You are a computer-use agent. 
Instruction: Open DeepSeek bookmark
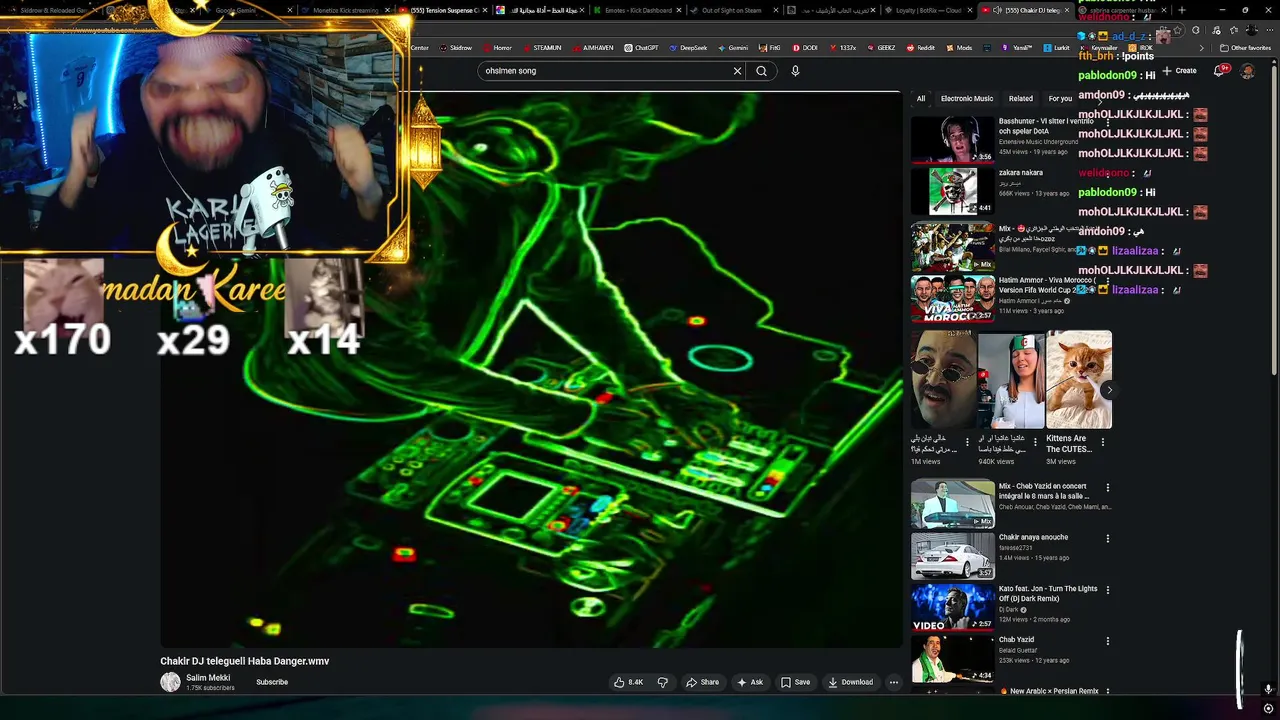[x=687, y=48]
